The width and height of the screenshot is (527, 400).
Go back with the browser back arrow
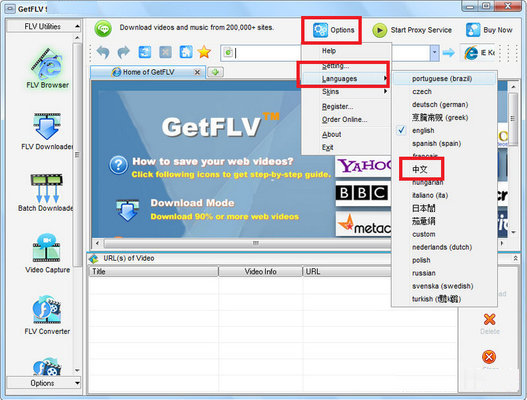click(103, 52)
